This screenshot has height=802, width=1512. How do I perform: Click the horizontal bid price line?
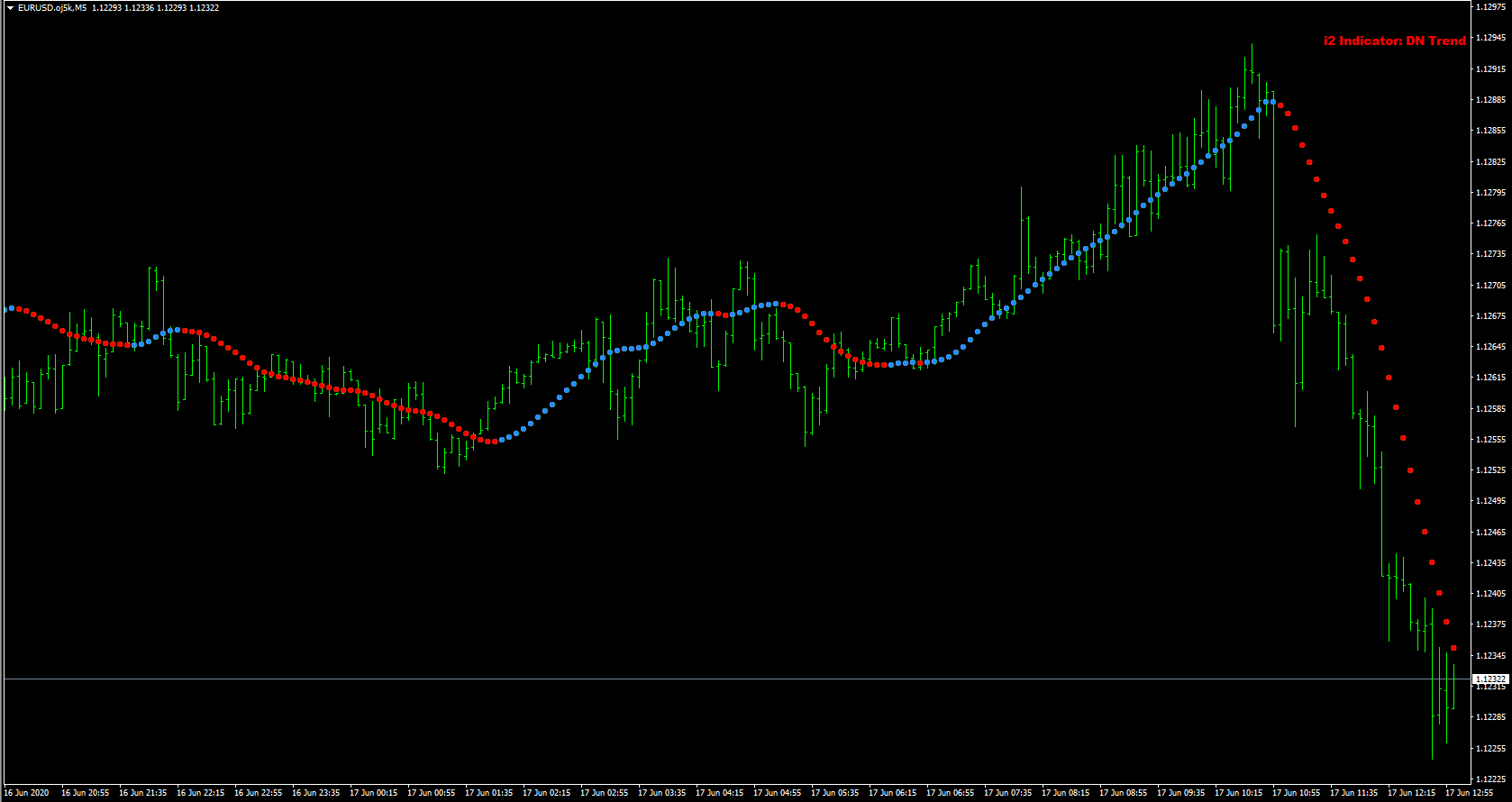click(737, 679)
